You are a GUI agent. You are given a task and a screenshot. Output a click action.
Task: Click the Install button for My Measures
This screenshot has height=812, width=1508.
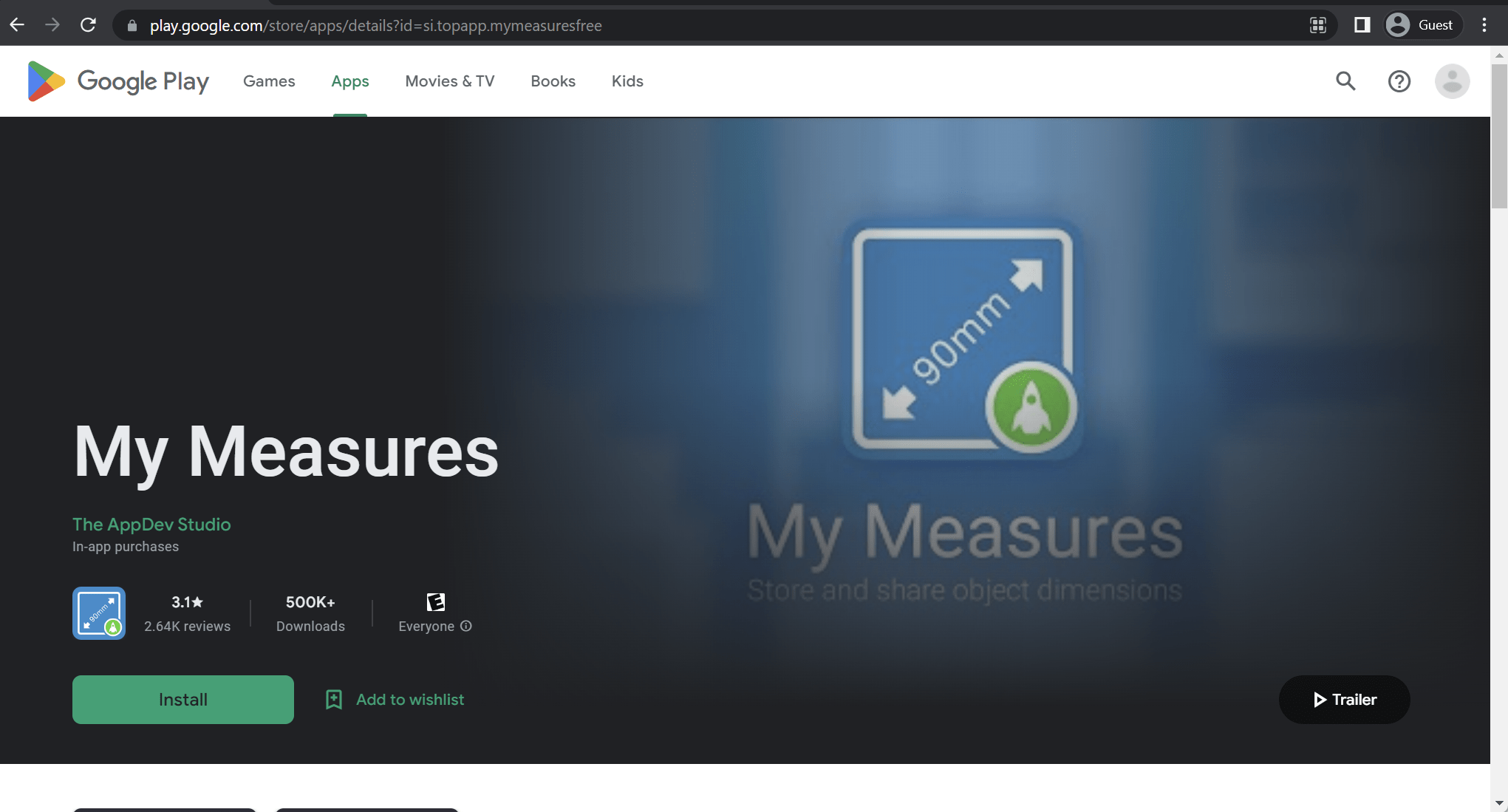click(183, 699)
